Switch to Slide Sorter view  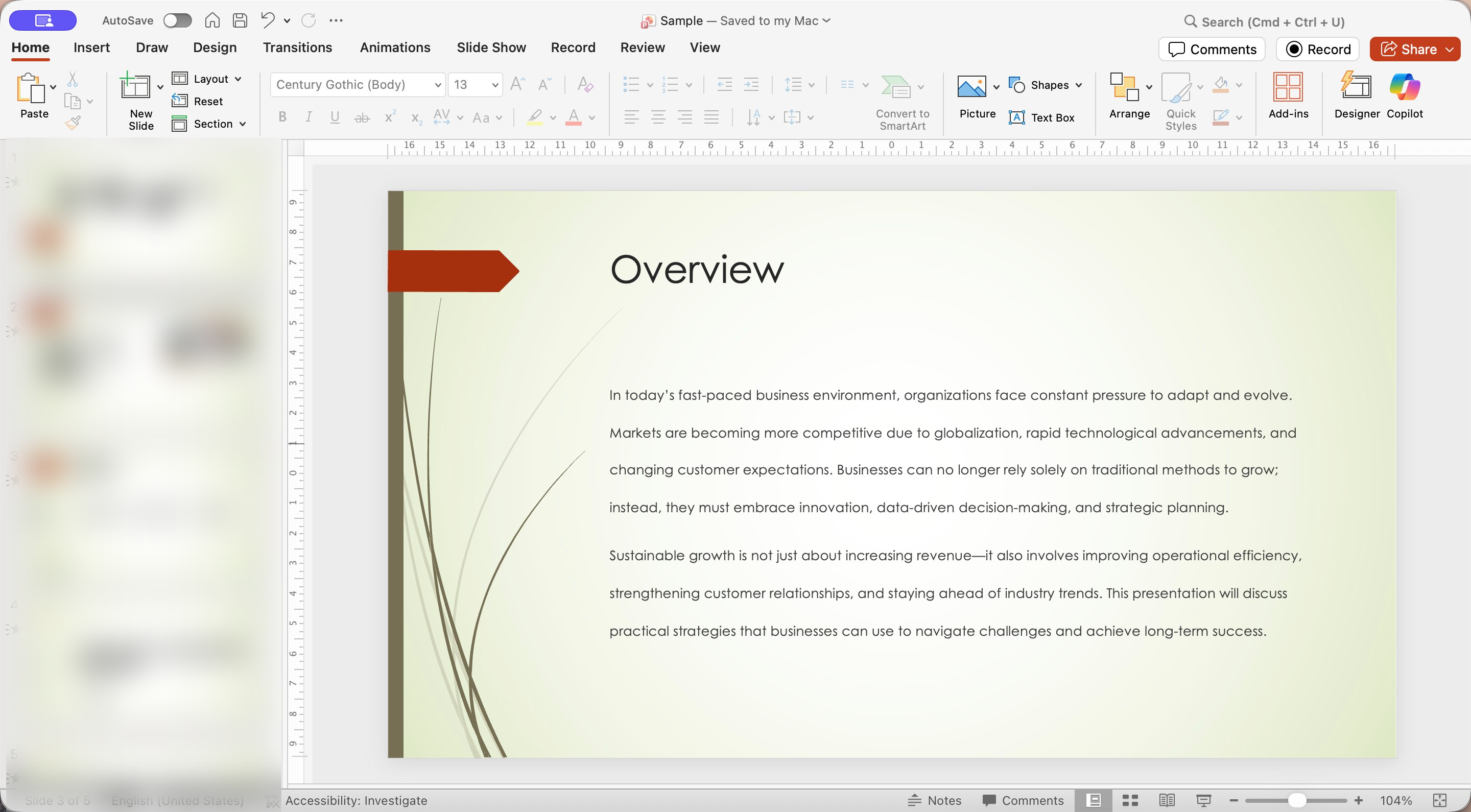point(1130,800)
